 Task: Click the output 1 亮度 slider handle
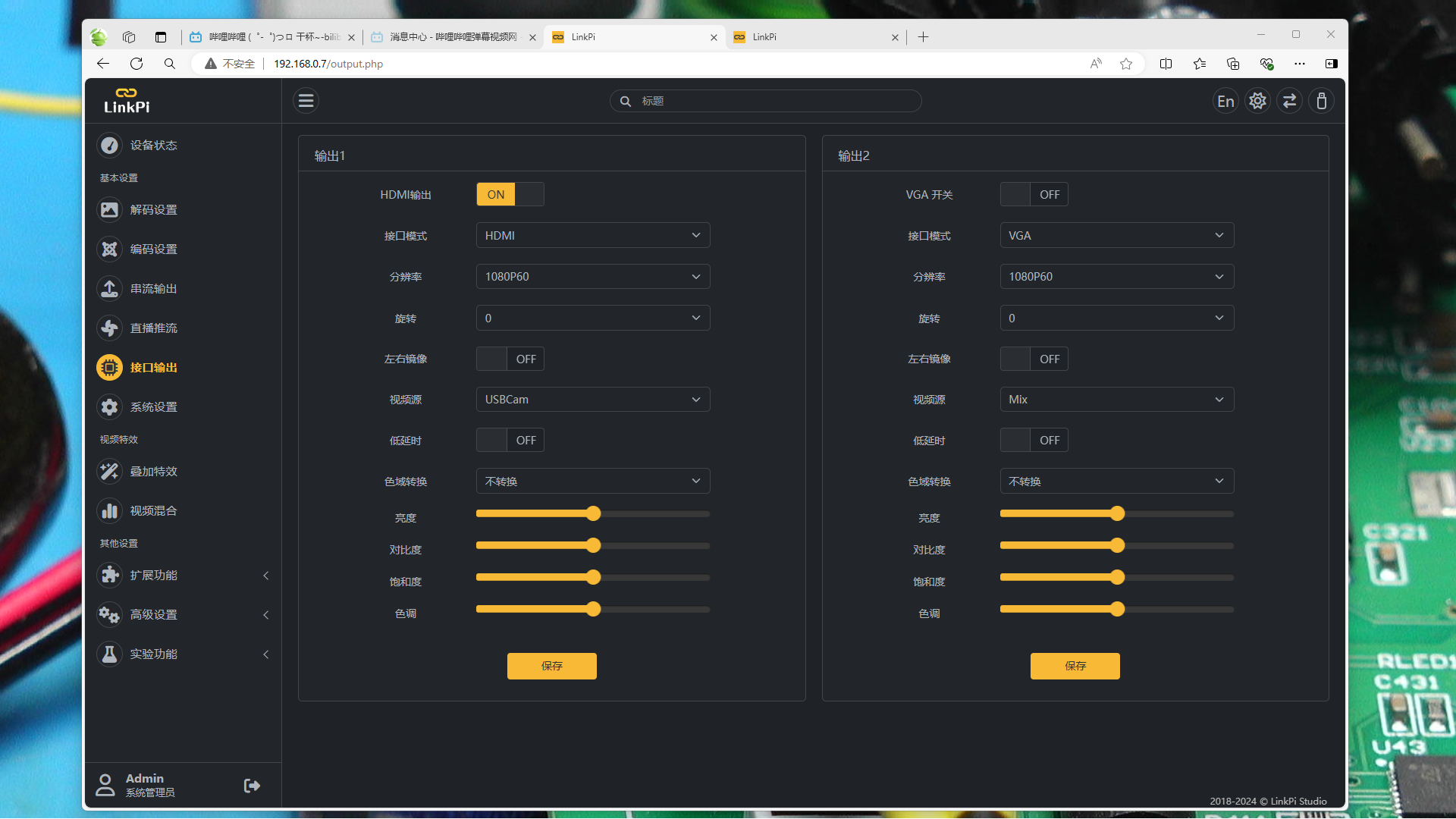[593, 514]
